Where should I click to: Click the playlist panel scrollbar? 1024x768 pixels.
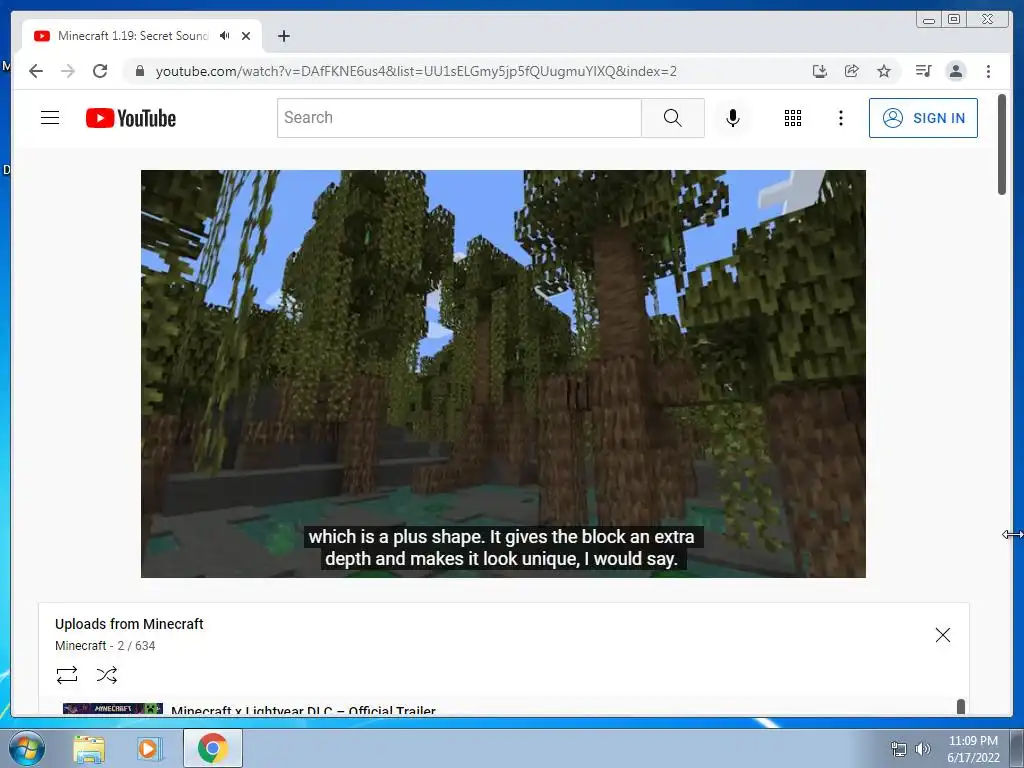(x=961, y=707)
